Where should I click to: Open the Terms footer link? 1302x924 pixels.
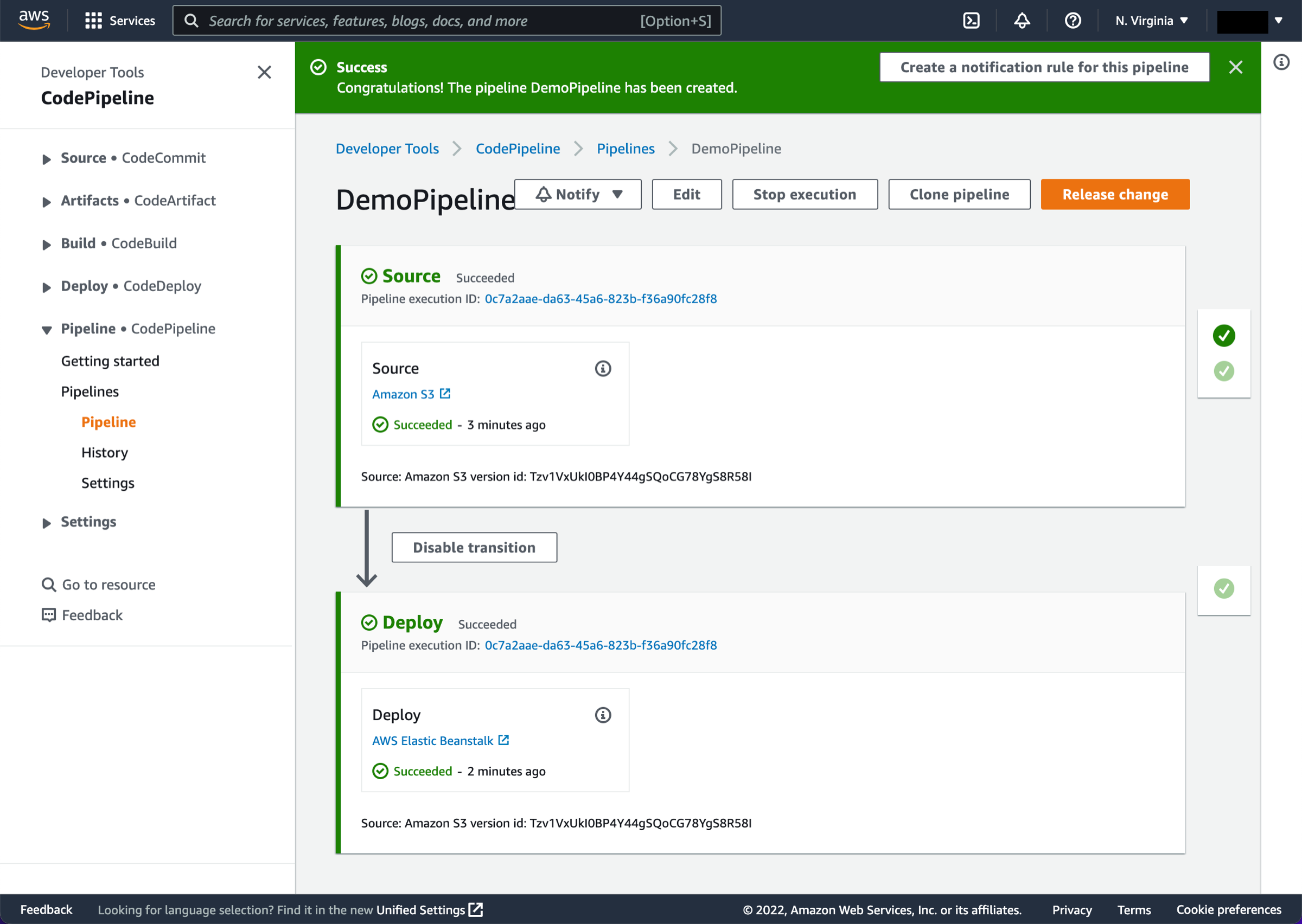(1134, 910)
